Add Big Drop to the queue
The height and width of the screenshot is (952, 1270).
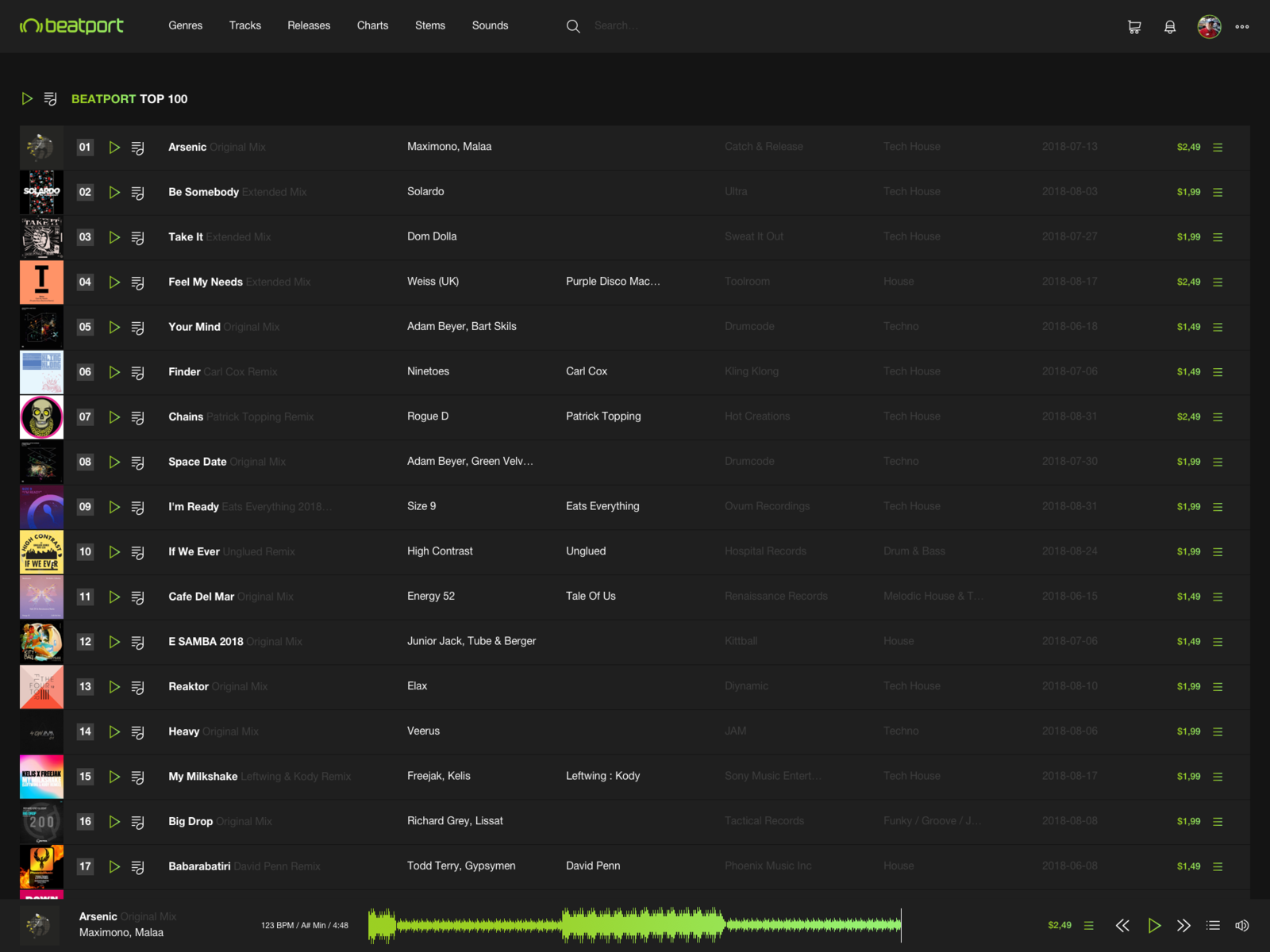[137, 822]
